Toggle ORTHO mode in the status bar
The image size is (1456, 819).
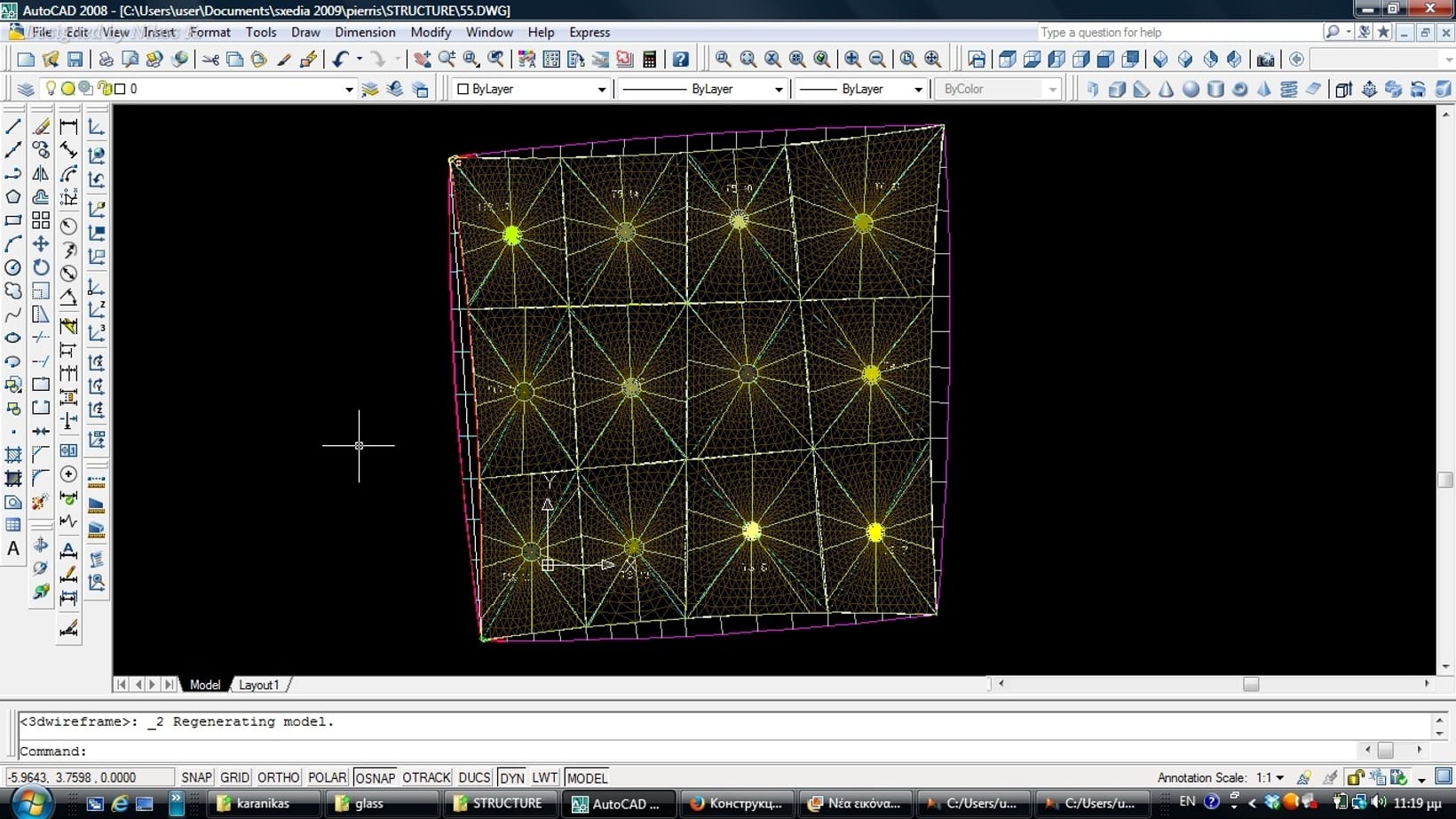tap(278, 777)
